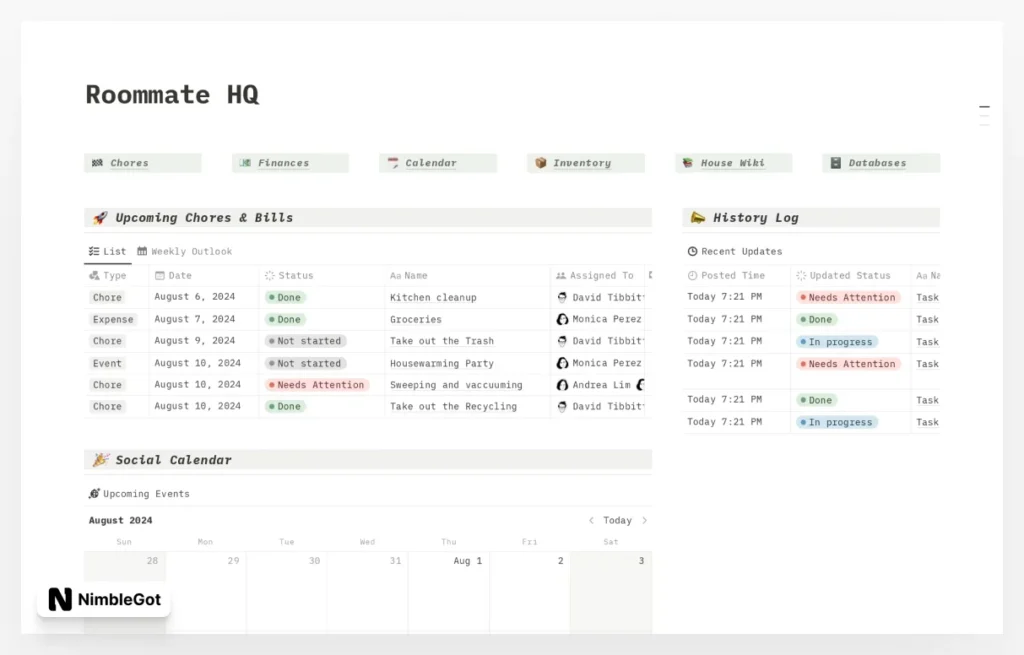
Task: Click the cabinet icon beside Databases
Action: (x=835, y=163)
